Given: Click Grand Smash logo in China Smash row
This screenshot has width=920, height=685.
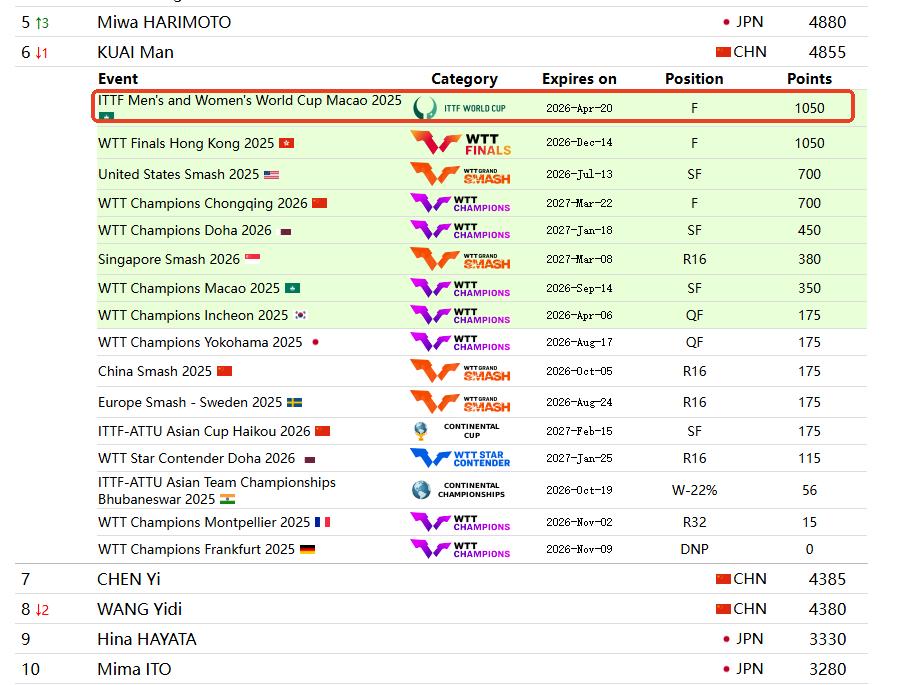Looking at the screenshot, I should (461, 371).
